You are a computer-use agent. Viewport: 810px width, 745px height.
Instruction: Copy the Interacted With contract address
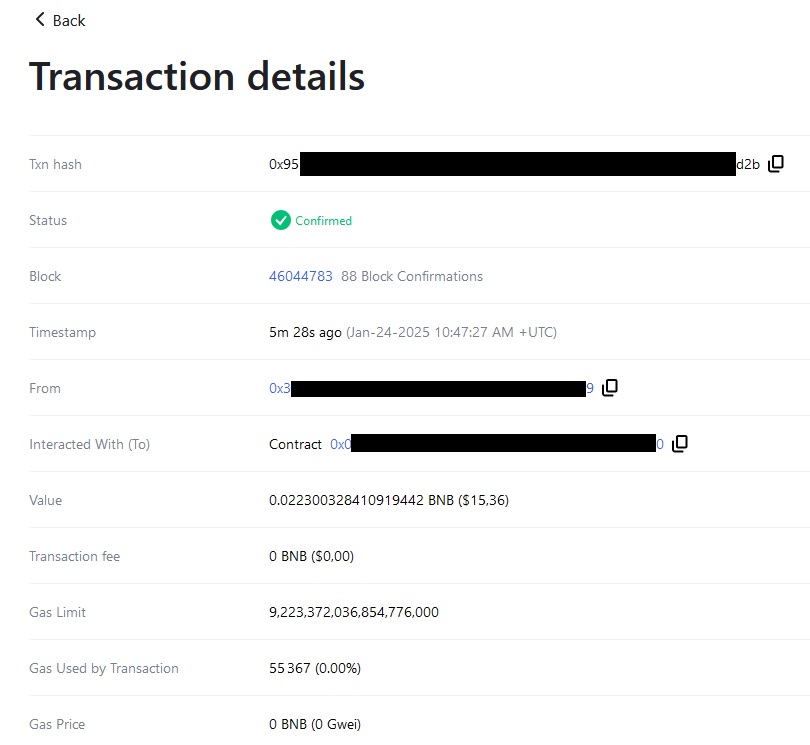pyautogui.click(x=680, y=444)
